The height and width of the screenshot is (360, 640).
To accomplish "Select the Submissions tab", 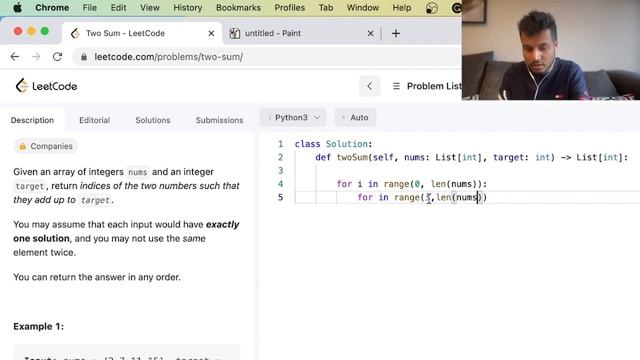I will point(219,120).
